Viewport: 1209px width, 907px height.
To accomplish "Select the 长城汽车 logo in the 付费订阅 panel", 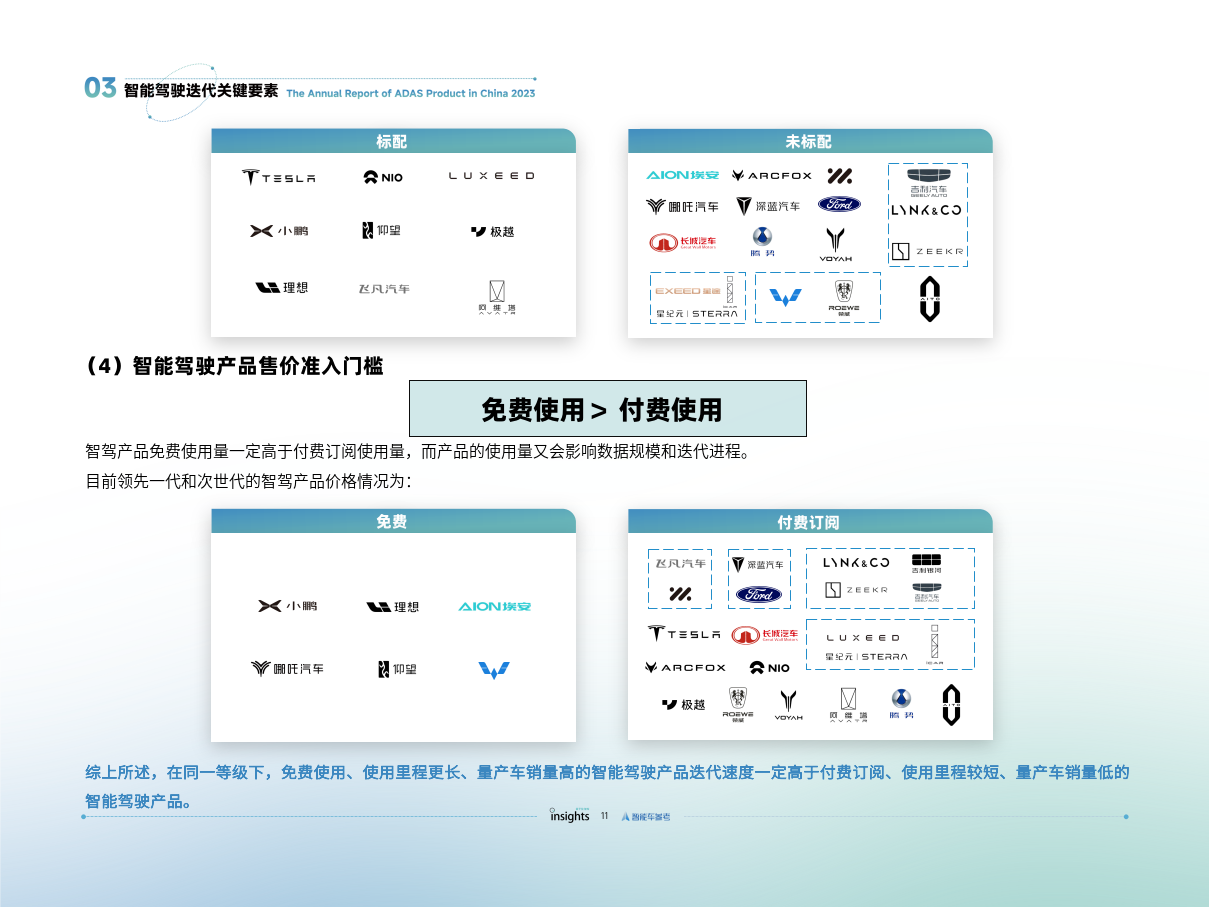I will [x=765, y=635].
